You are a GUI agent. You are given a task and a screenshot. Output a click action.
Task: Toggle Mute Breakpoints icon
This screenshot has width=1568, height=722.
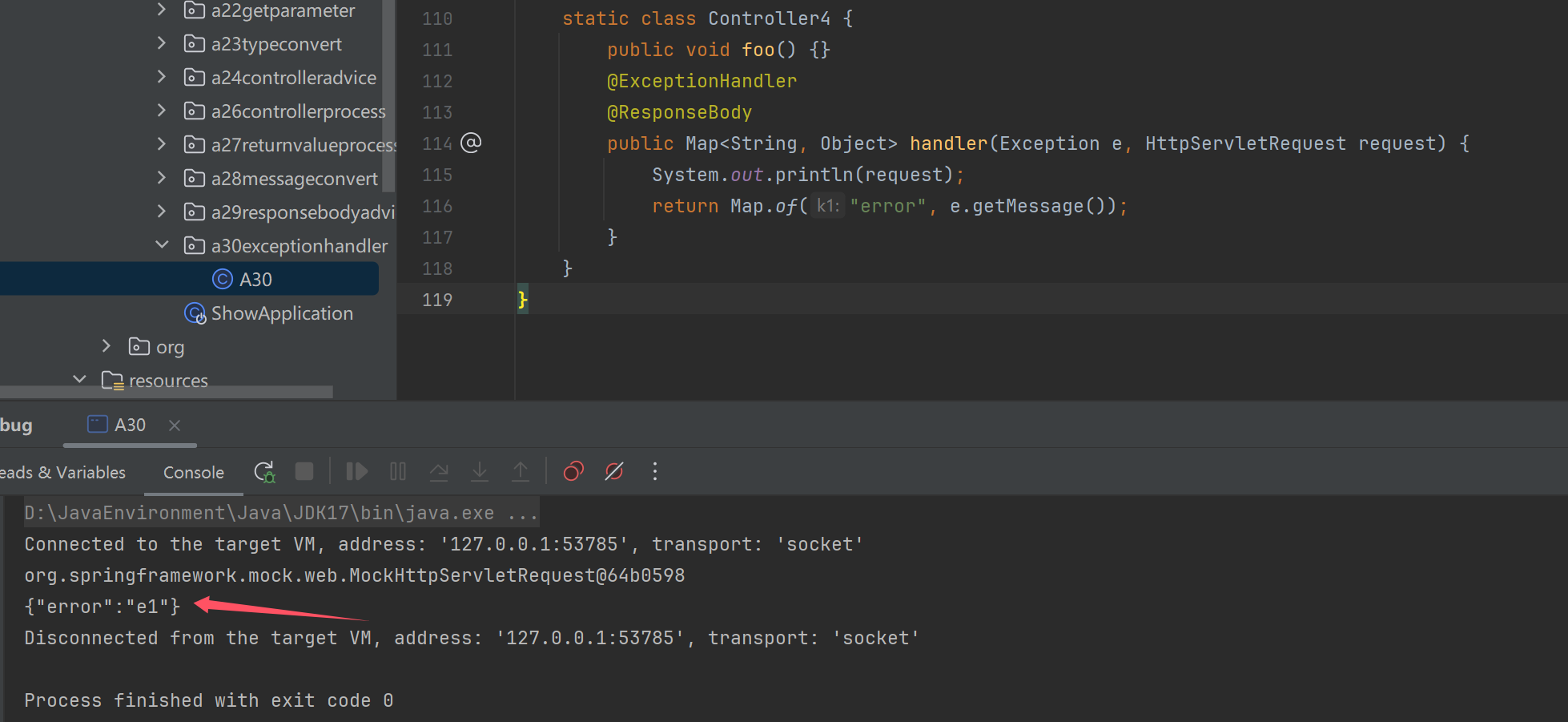[614, 471]
